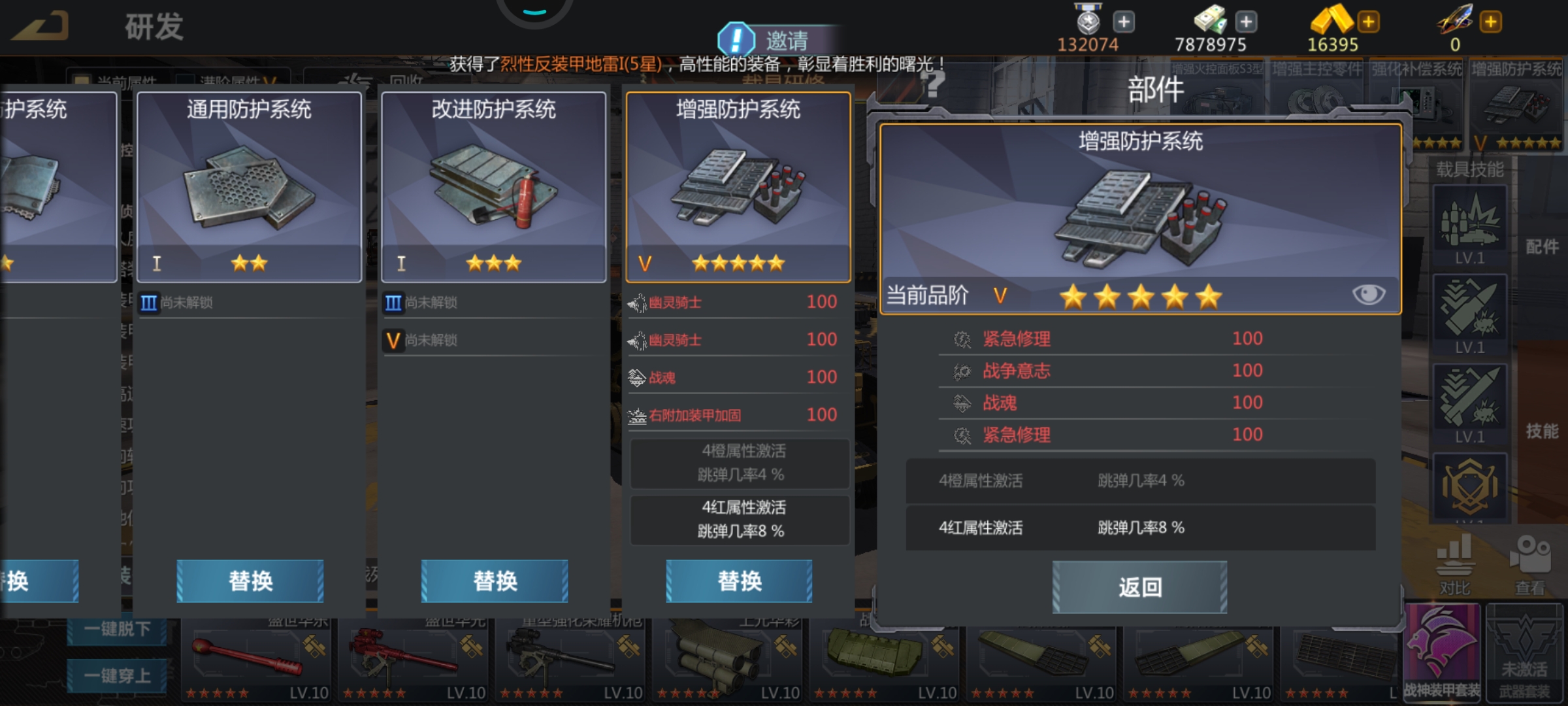Select the 增强防护系统 five-star card
Screen dimensions: 1568x706
[x=738, y=187]
